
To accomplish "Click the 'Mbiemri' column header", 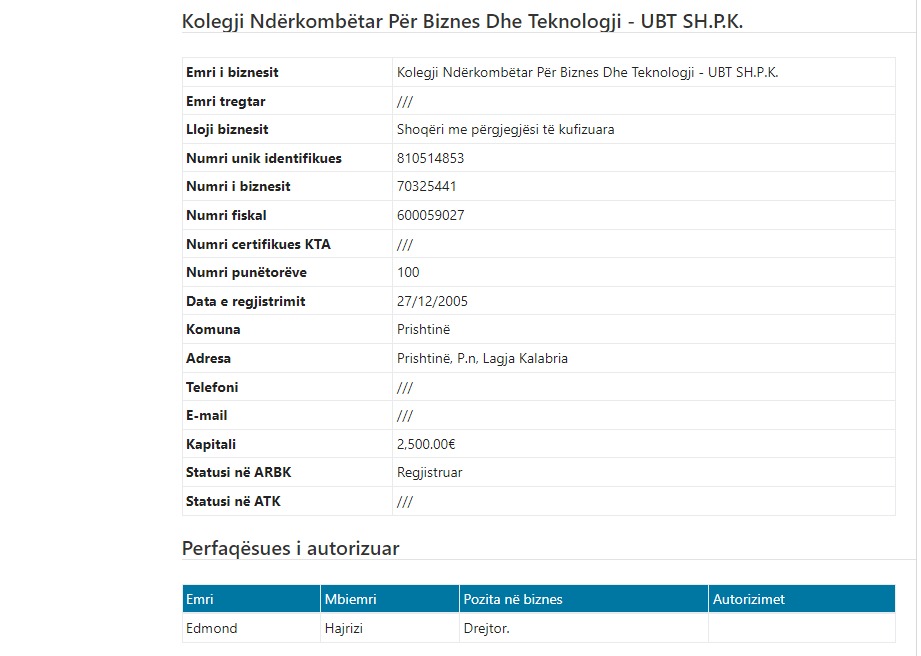I will [x=348, y=599].
